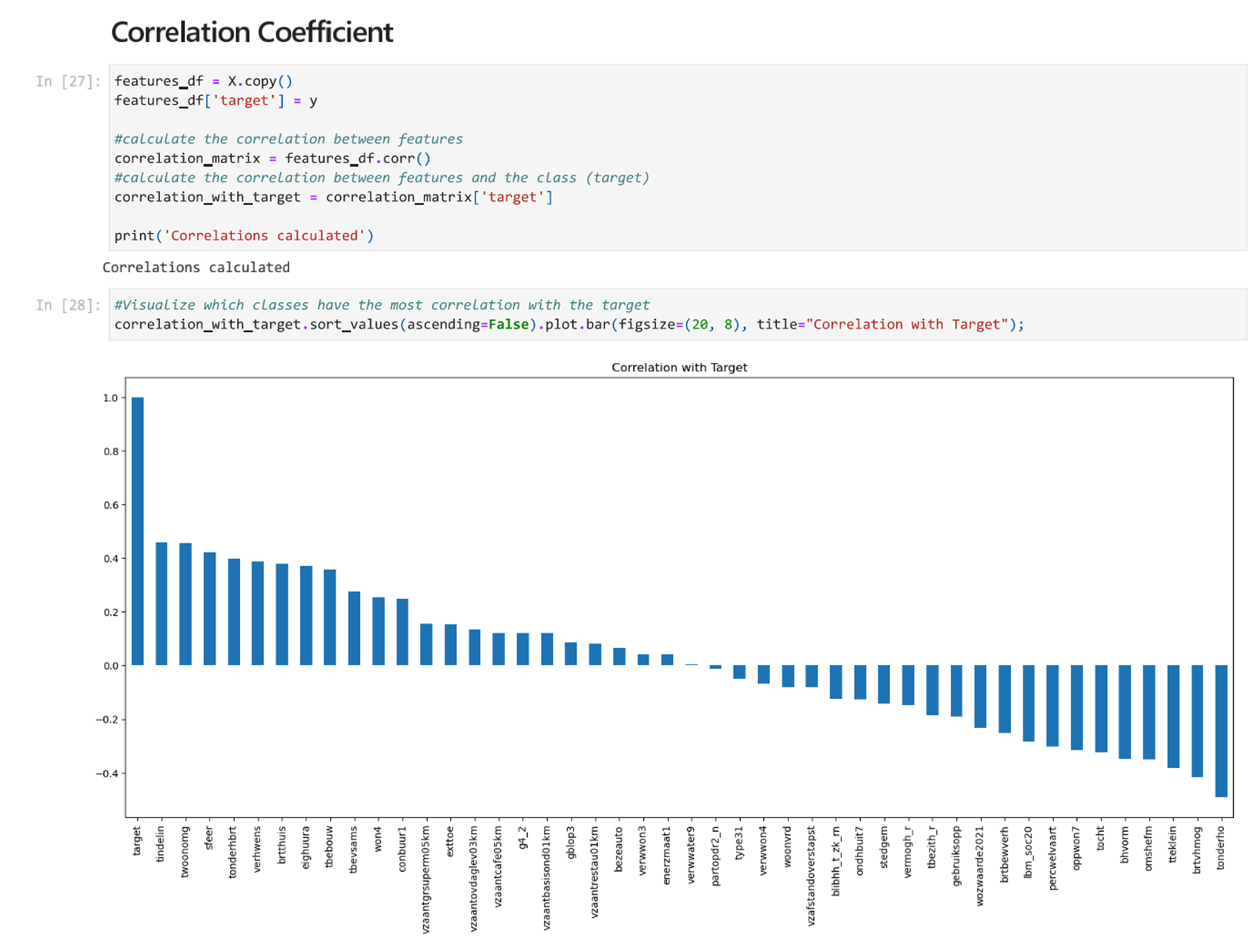The width and height of the screenshot is (1254, 952).
Task: Click the tindelin bar in the chart
Action: click(161, 603)
